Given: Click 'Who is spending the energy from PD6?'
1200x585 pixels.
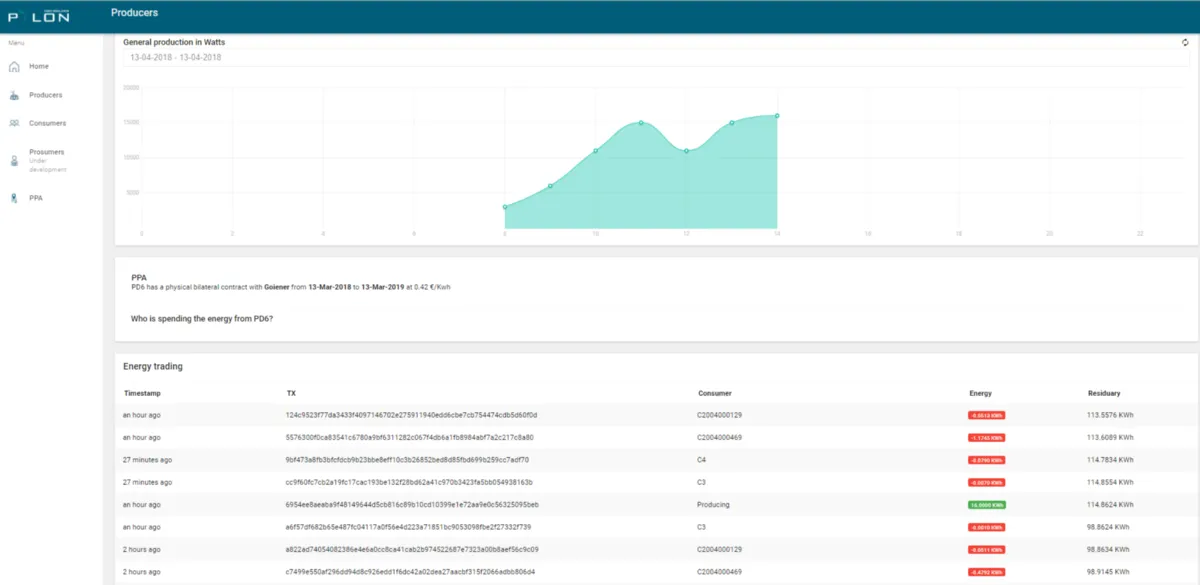Looking at the screenshot, I should (x=201, y=319).
